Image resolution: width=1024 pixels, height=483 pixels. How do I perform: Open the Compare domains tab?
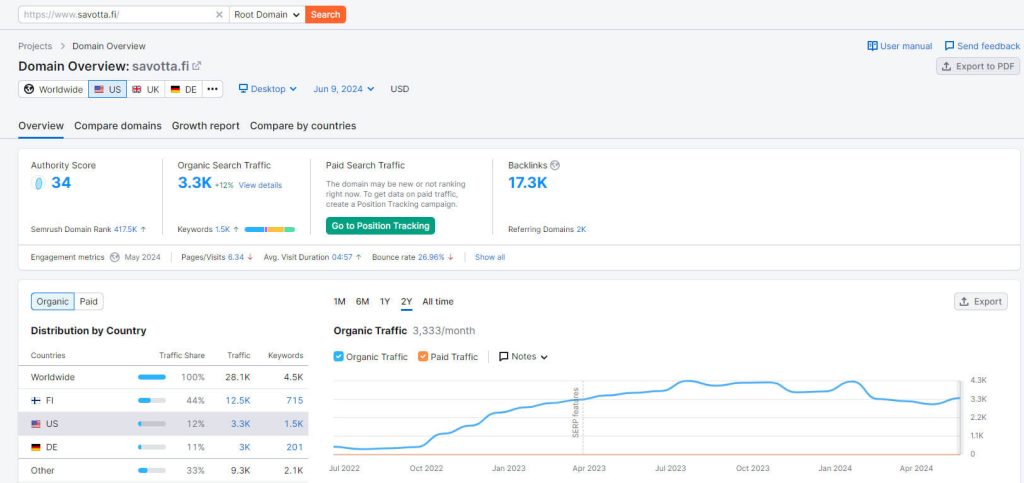[118, 125]
